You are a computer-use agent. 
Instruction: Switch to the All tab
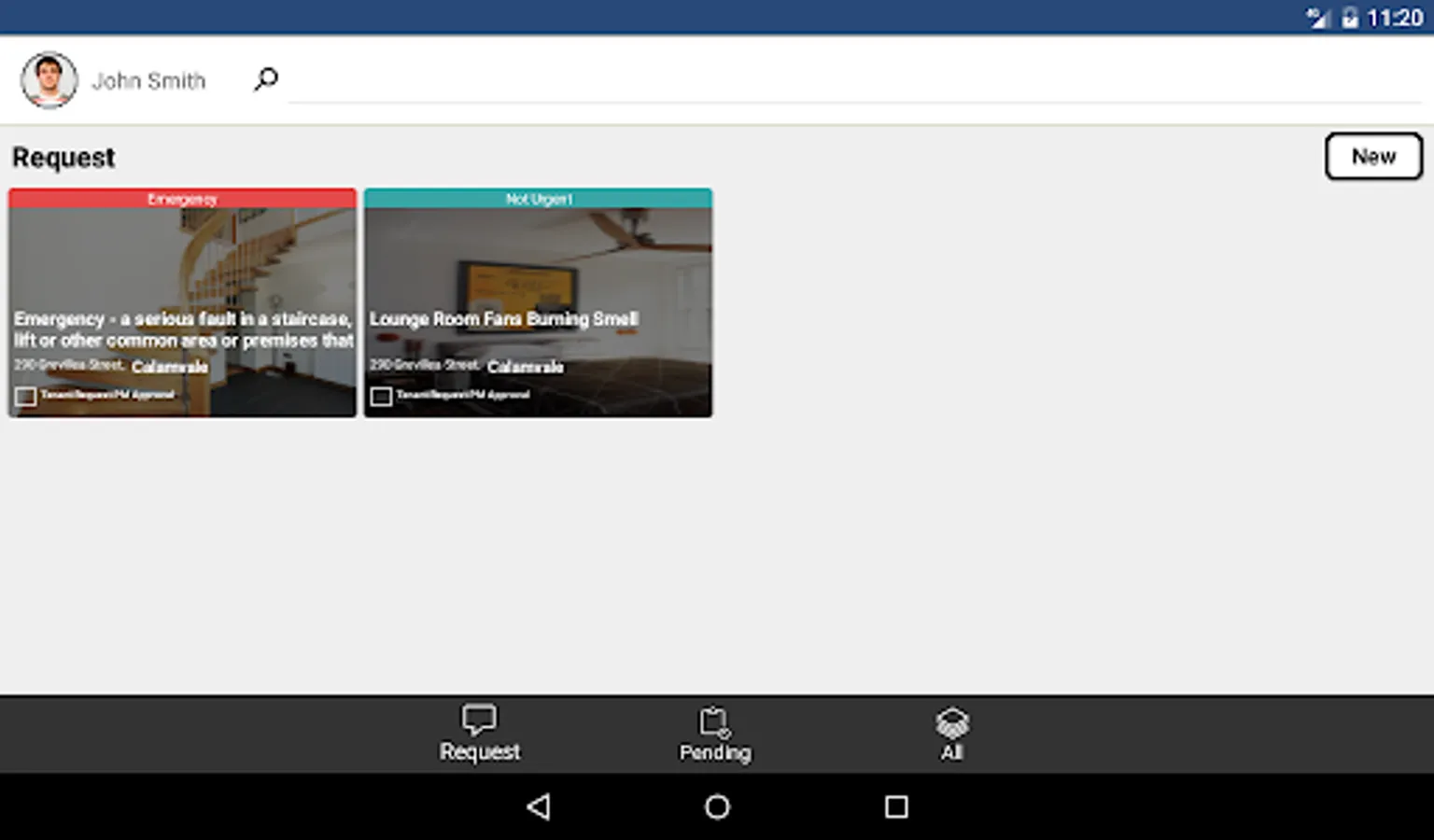tap(951, 734)
